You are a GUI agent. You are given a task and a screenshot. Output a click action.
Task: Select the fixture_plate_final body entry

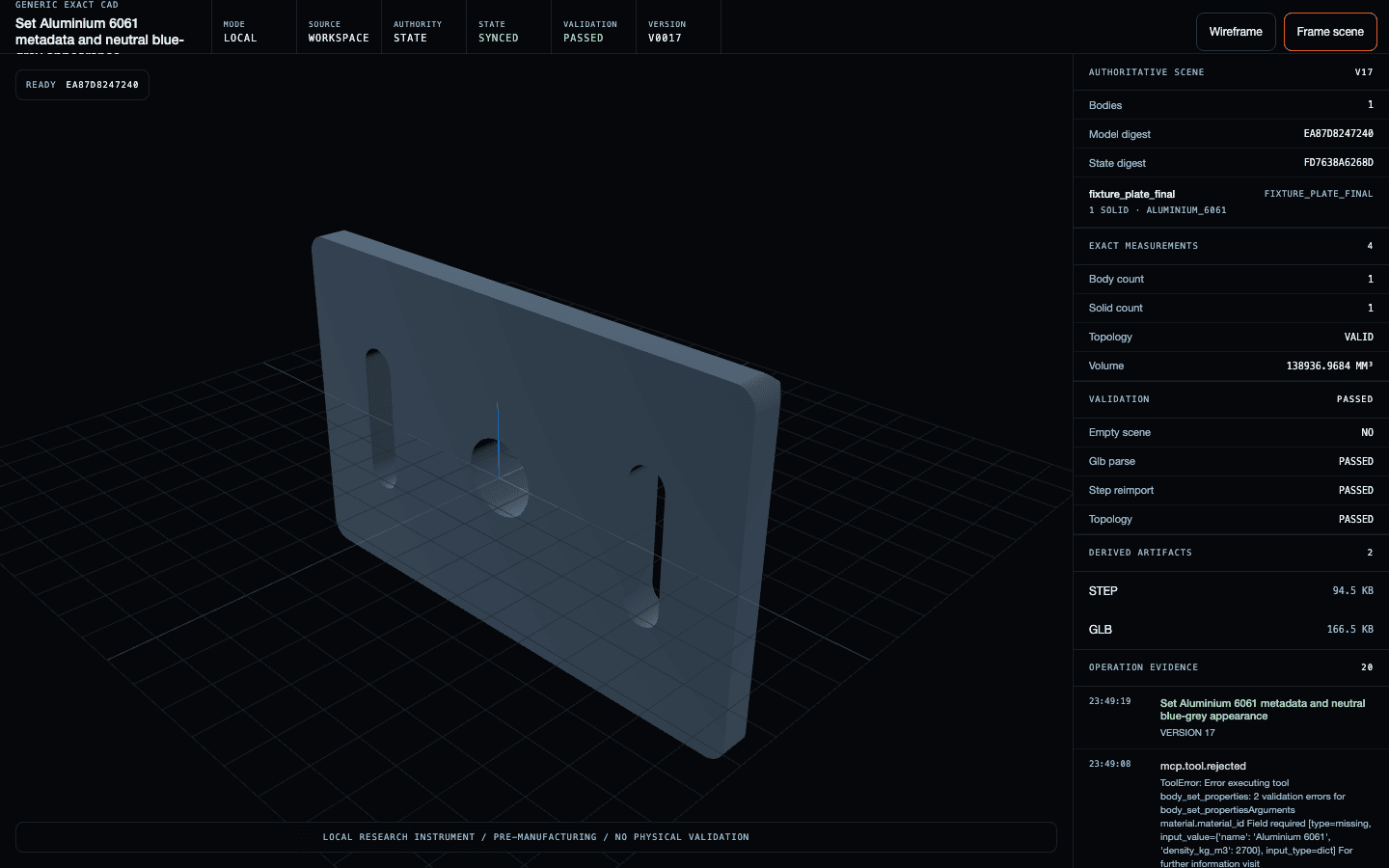coord(1231,202)
